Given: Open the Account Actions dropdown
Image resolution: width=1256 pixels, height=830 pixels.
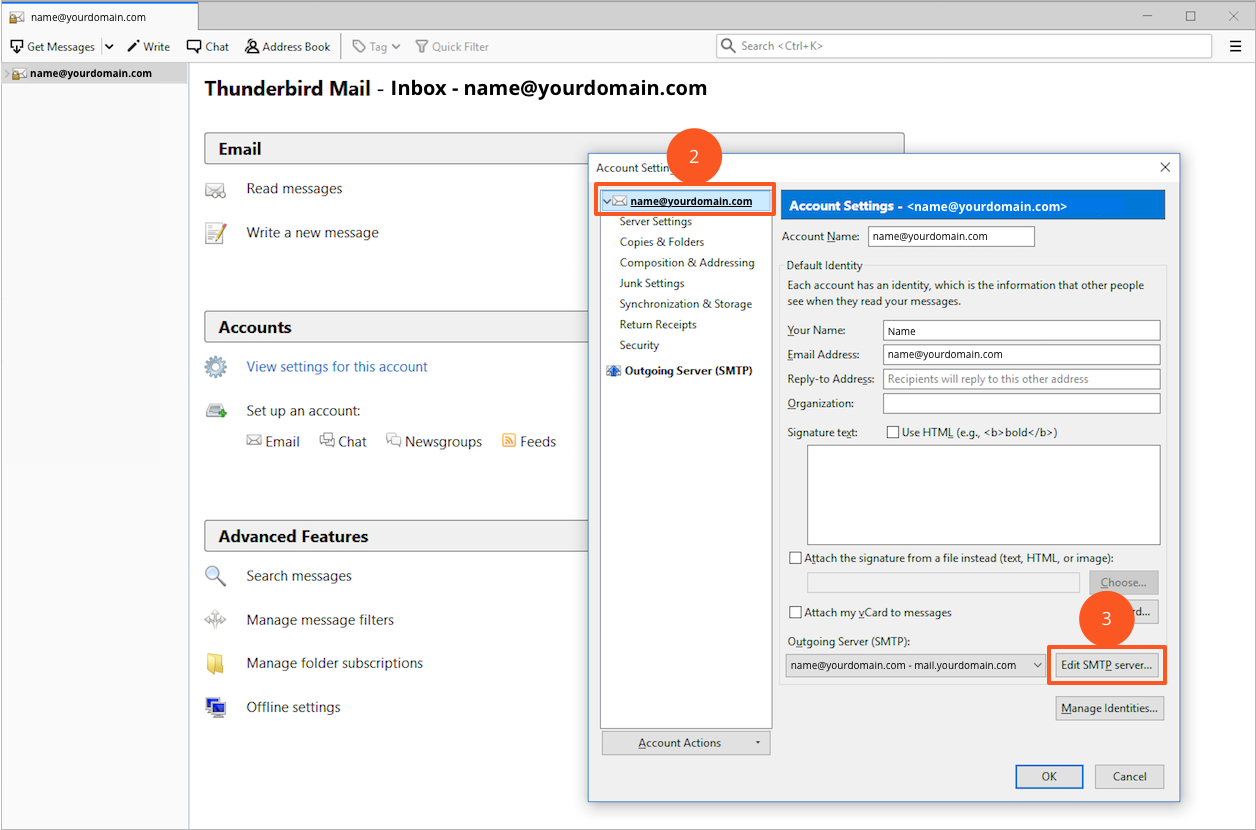Looking at the screenshot, I should pyautogui.click(x=686, y=743).
